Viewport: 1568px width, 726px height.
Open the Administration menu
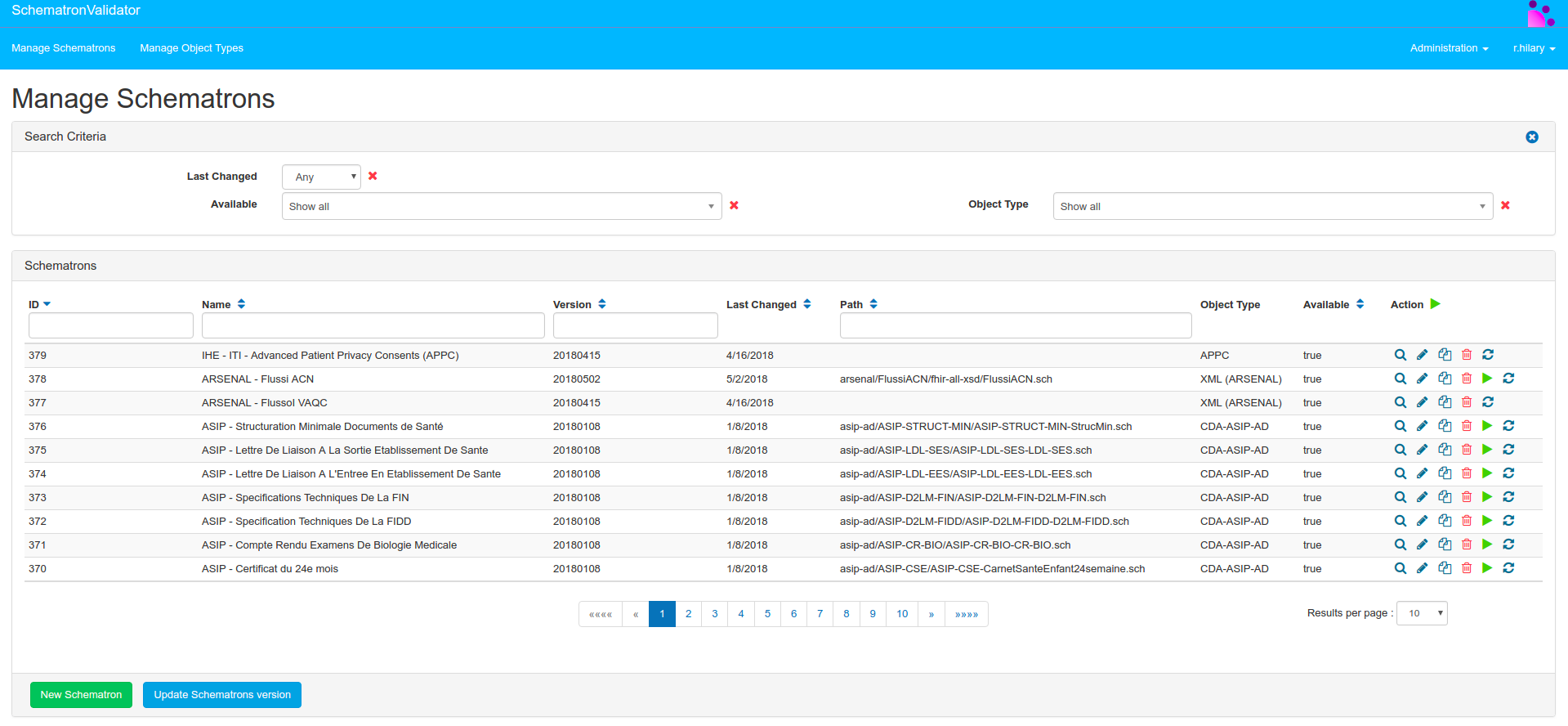coord(1448,48)
